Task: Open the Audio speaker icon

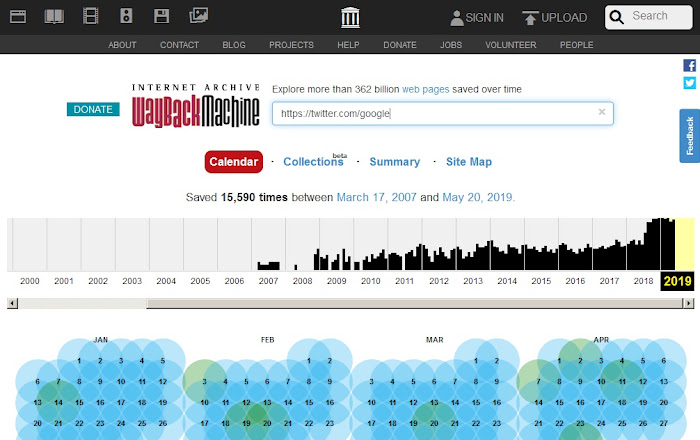Action: pyautogui.click(x=126, y=16)
